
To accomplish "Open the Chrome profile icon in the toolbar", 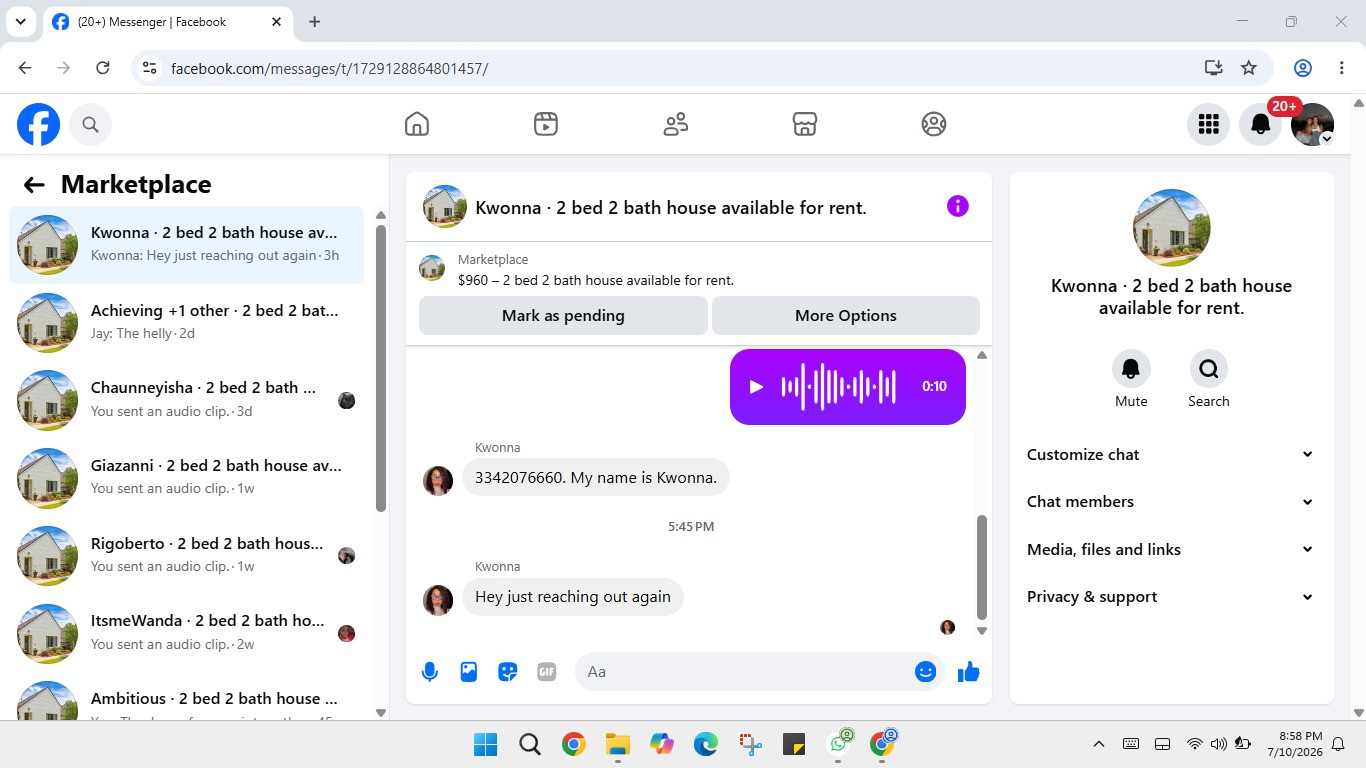I will pyautogui.click(x=1302, y=68).
